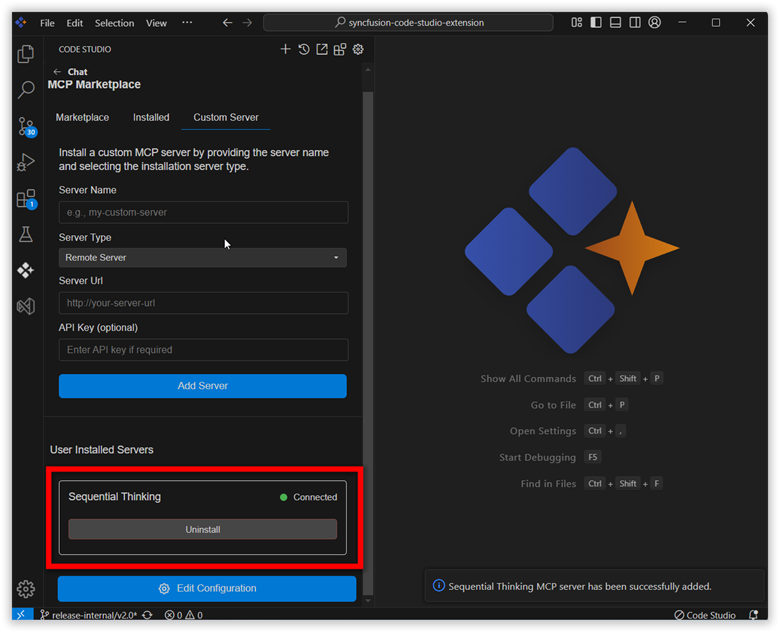Screen dimensions: 780x633
Task: Open the Testing flask view
Action: coord(26,234)
